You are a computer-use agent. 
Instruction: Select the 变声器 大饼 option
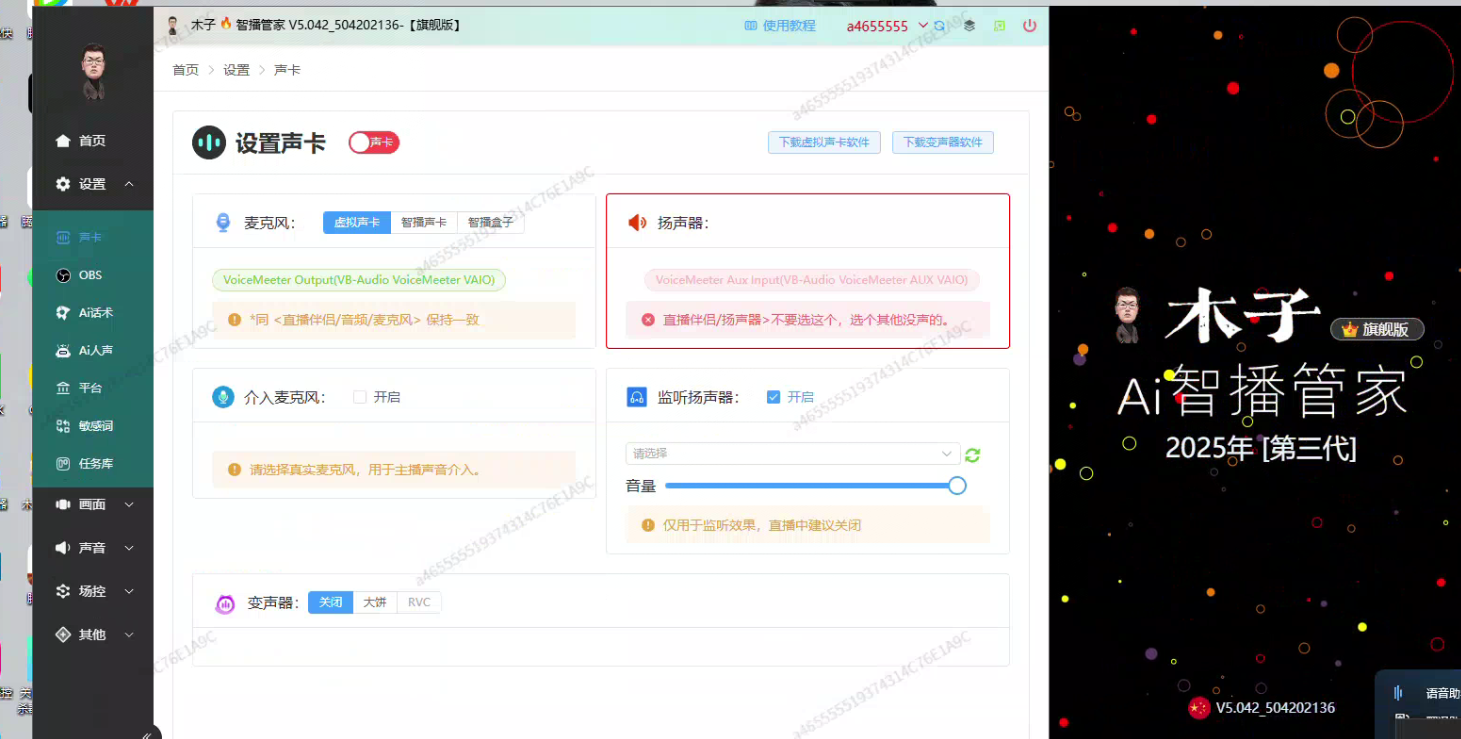[x=375, y=602]
